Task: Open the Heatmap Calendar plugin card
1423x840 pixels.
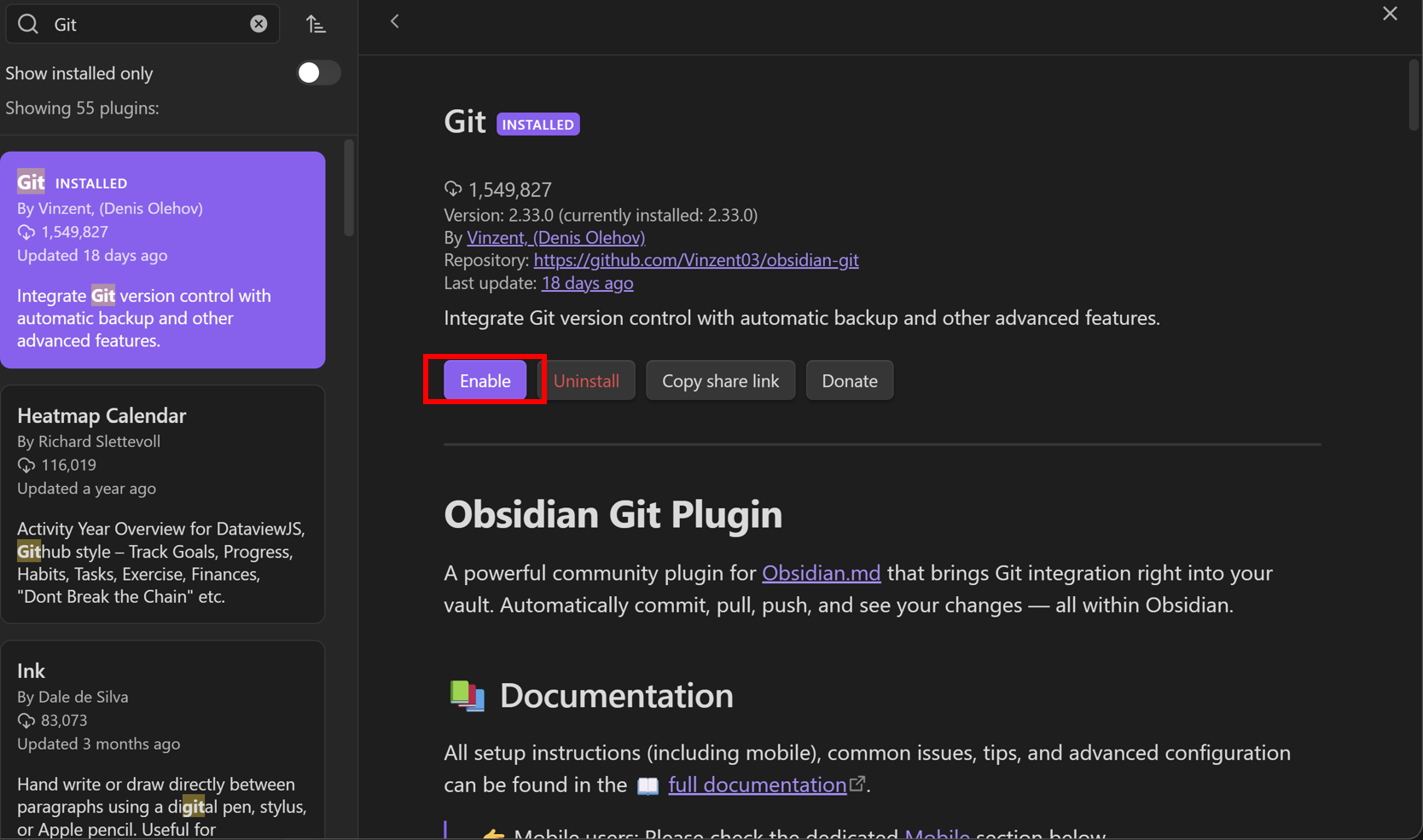Action: (163, 505)
